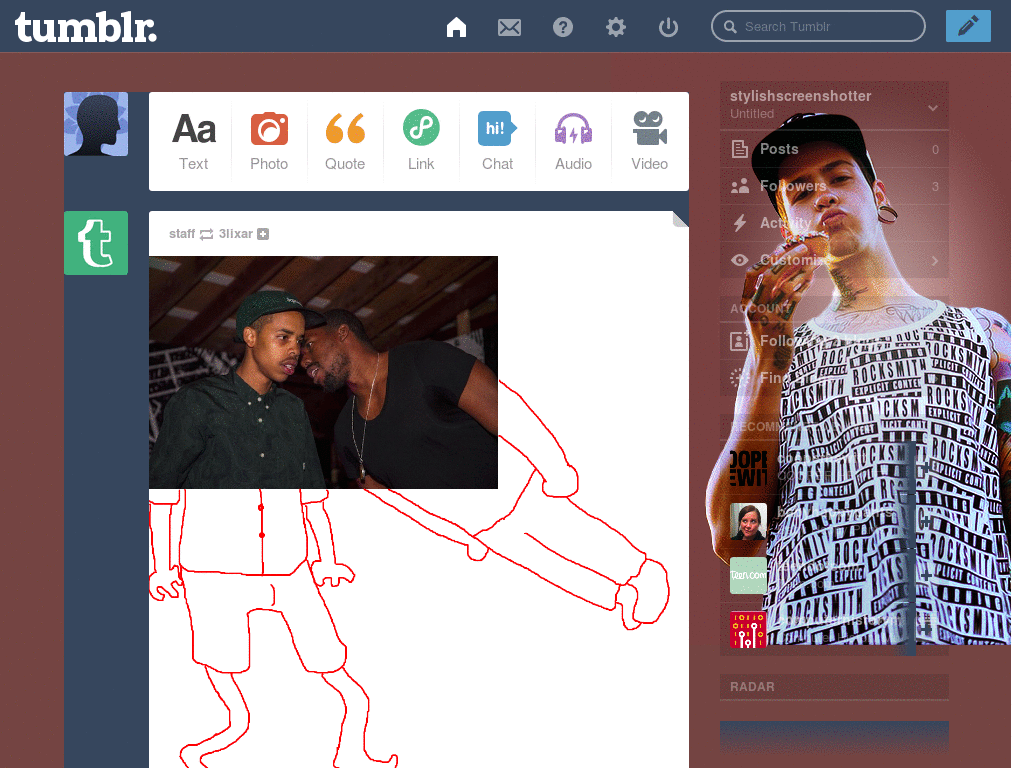This screenshot has width=1024, height=768.
Task: Focus the Search Tumblr field
Action: click(x=818, y=26)
